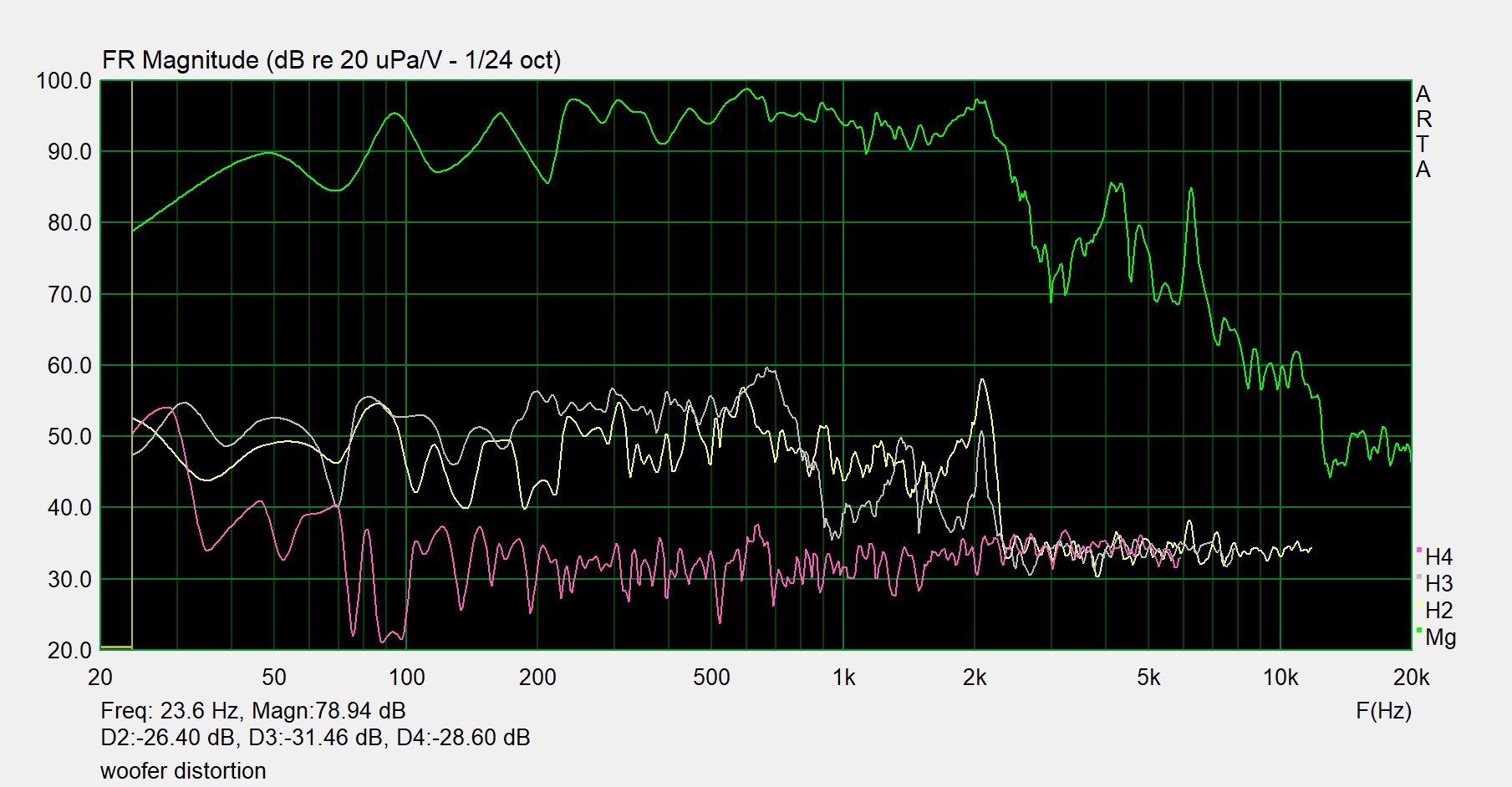Click the woofer distortion caption text
The image size is (1512, 787).
click(x=183, y=771)
